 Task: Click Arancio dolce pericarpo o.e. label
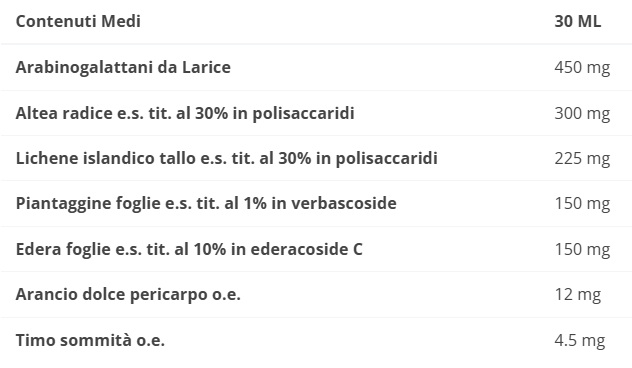pyautogui.click(x=128, y=295)
